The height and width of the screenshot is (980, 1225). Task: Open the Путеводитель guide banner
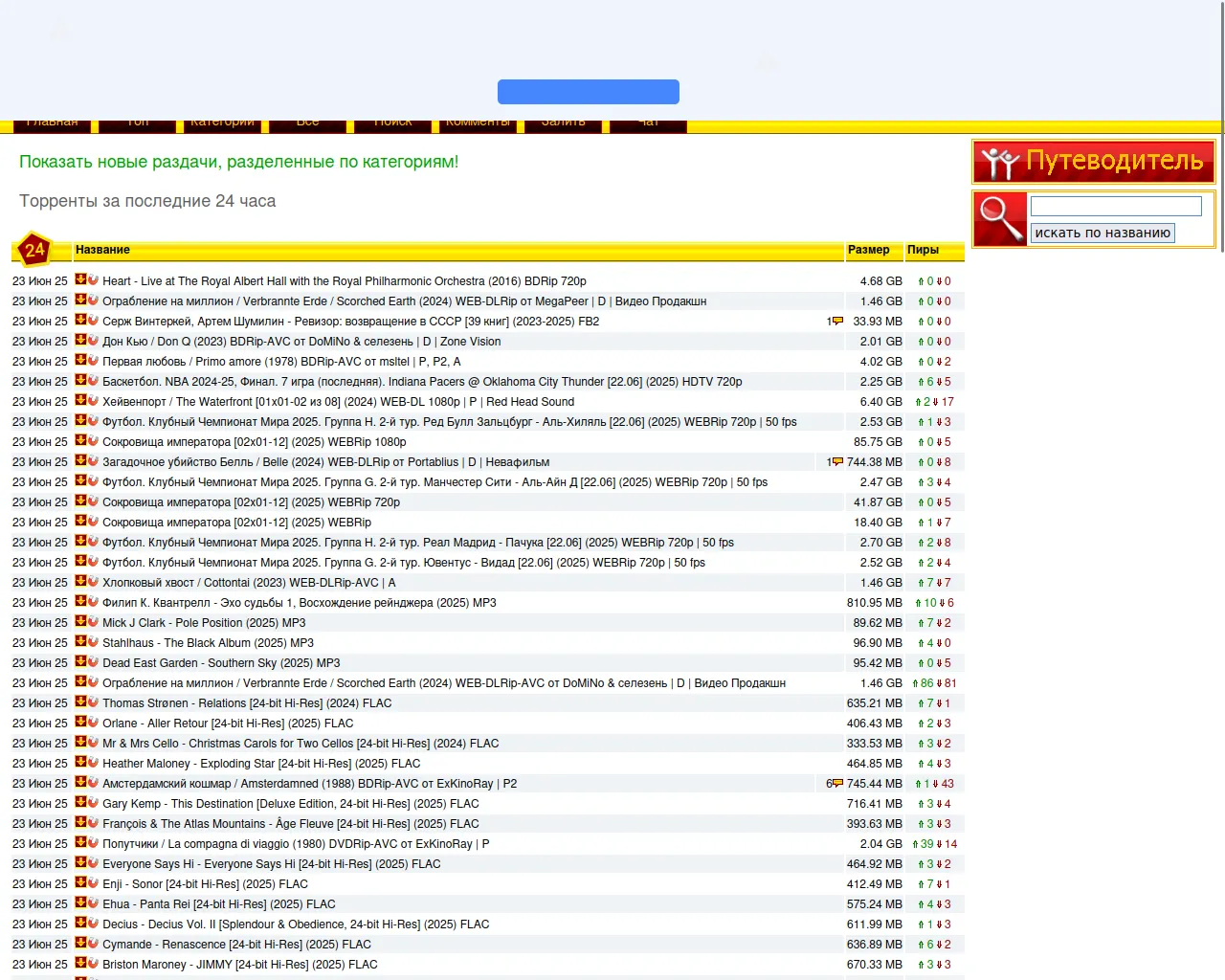pyautogui.click(x=1093, y=162)
